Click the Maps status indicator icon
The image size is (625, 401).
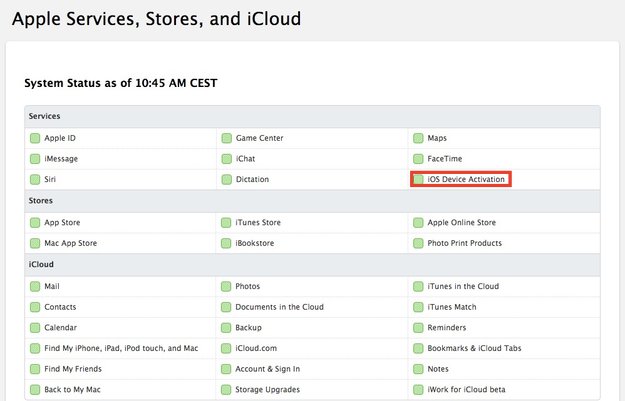[418, 138]
